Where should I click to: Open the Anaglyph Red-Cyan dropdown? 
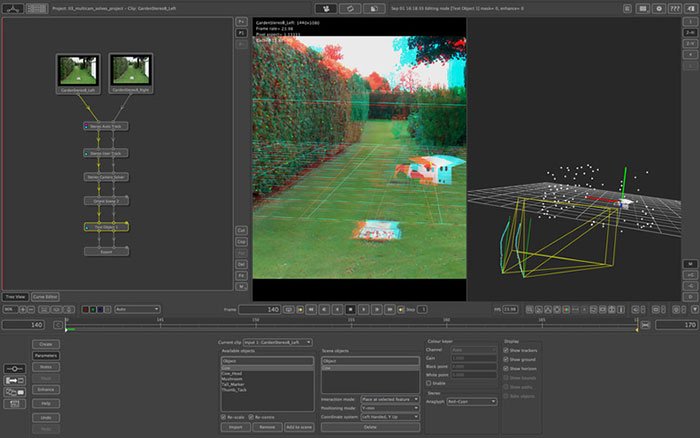coord(472,401)
